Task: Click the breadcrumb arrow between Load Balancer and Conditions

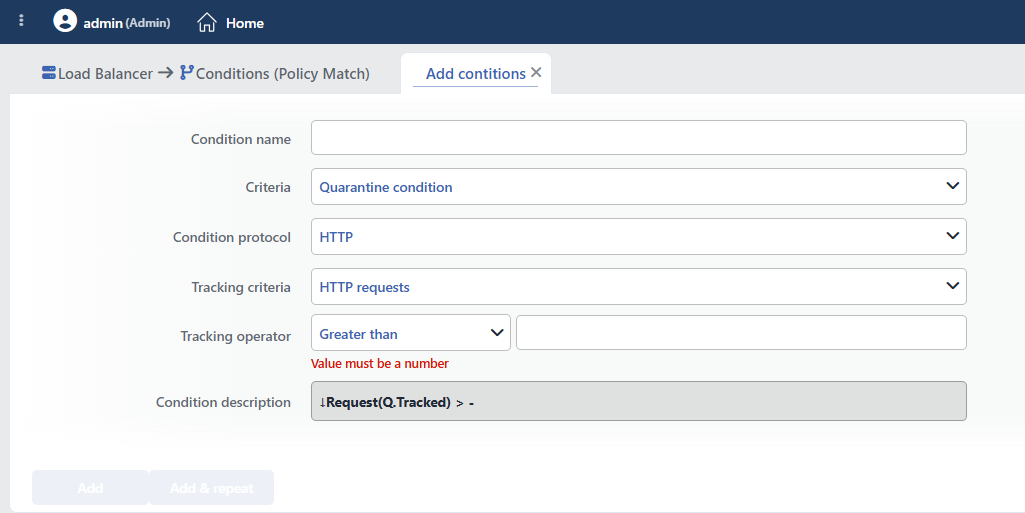Action: click(166, 73)
